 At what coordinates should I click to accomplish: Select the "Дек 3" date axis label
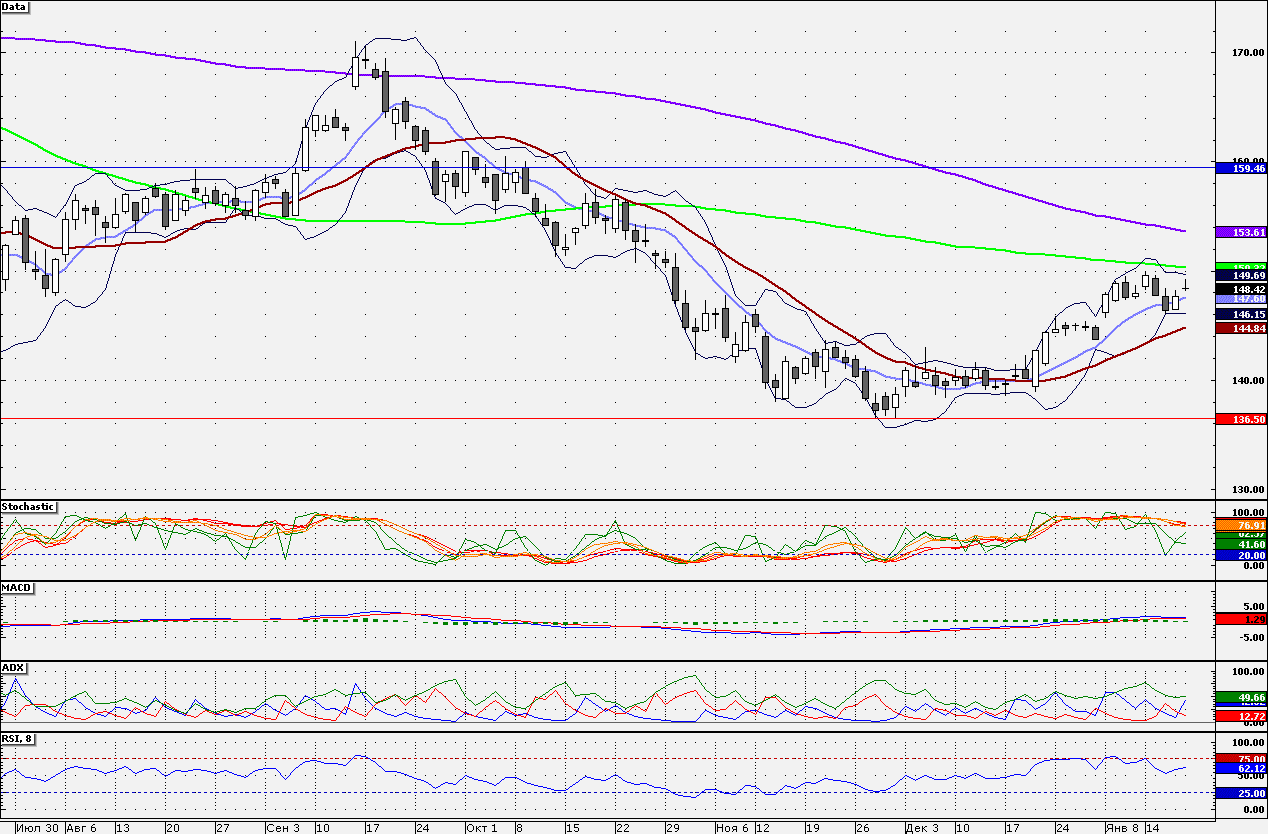(x=921, y=828)
